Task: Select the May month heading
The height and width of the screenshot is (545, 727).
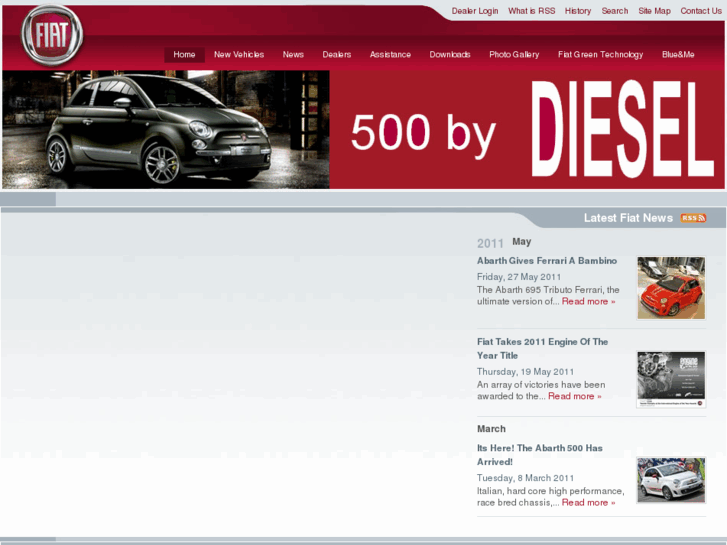Action: click(522, 242)
